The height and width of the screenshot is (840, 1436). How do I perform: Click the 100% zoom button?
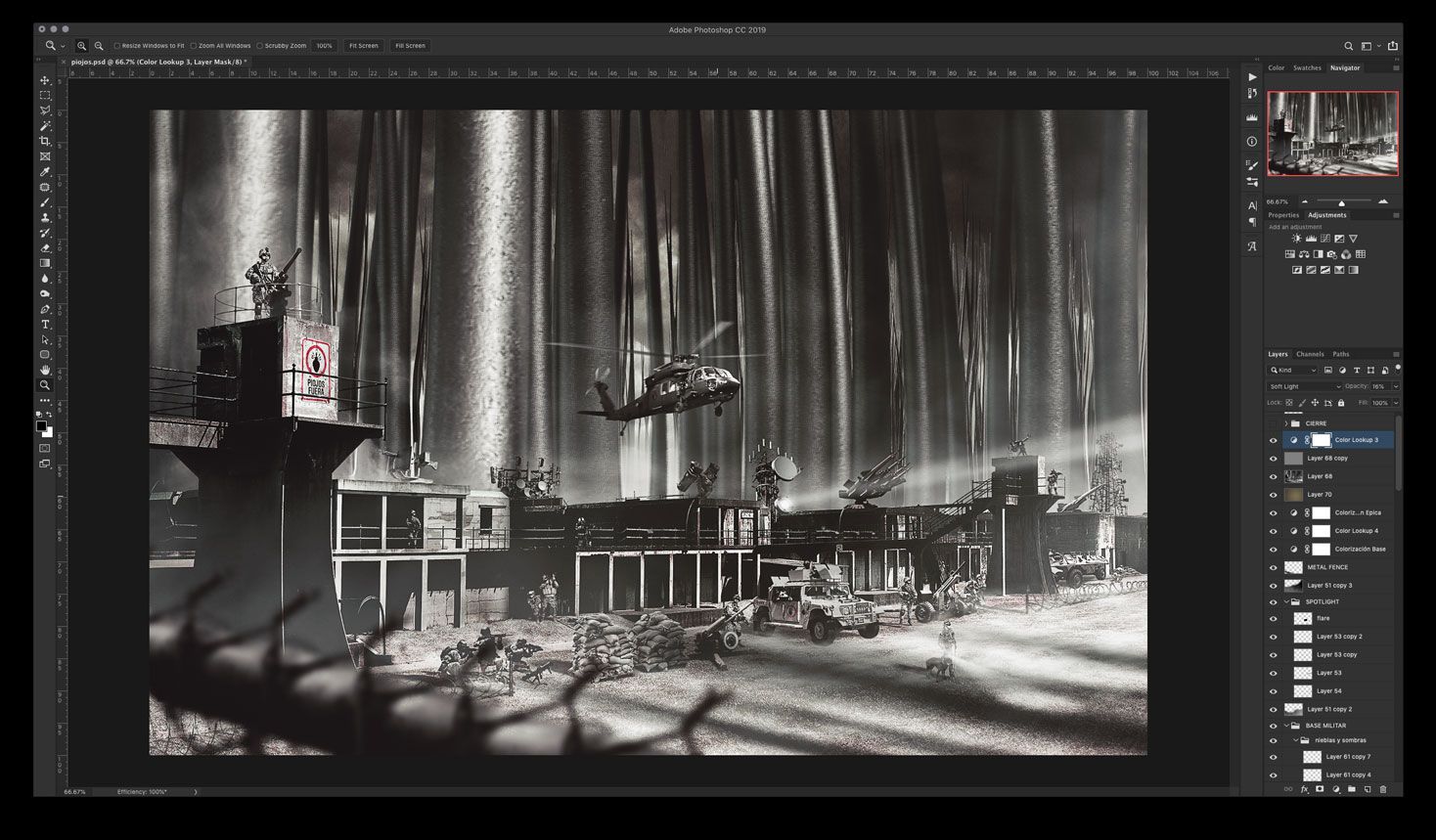tap(324, 46)
